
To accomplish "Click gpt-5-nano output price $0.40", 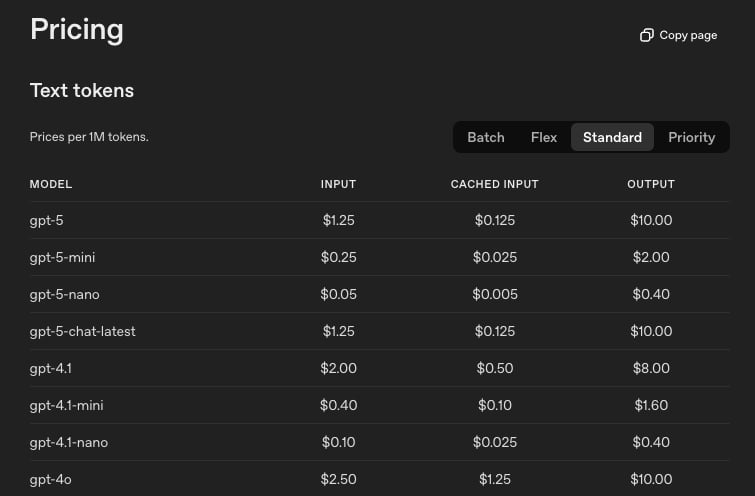I will (651, 294).
